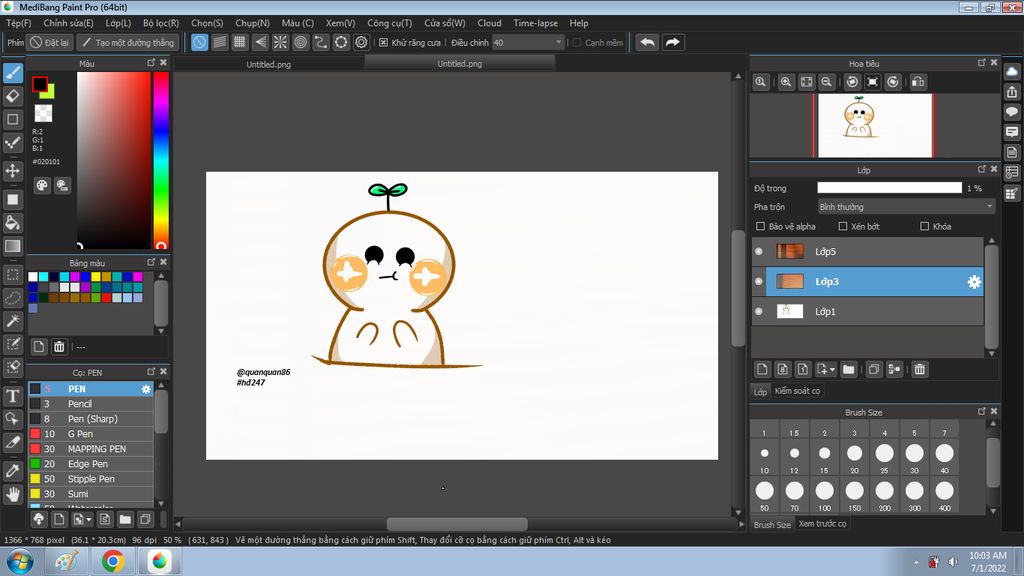The width and height of the screenshot is (1024, 576).
Task: Click the navigator preview thumbnail
Action: (x=875, y=125)
